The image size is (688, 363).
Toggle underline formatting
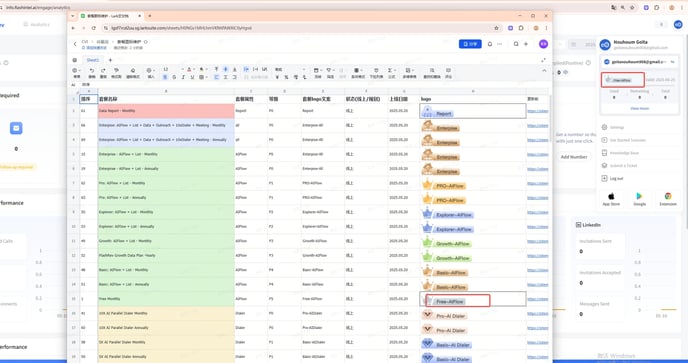click(x=192, y=77)
